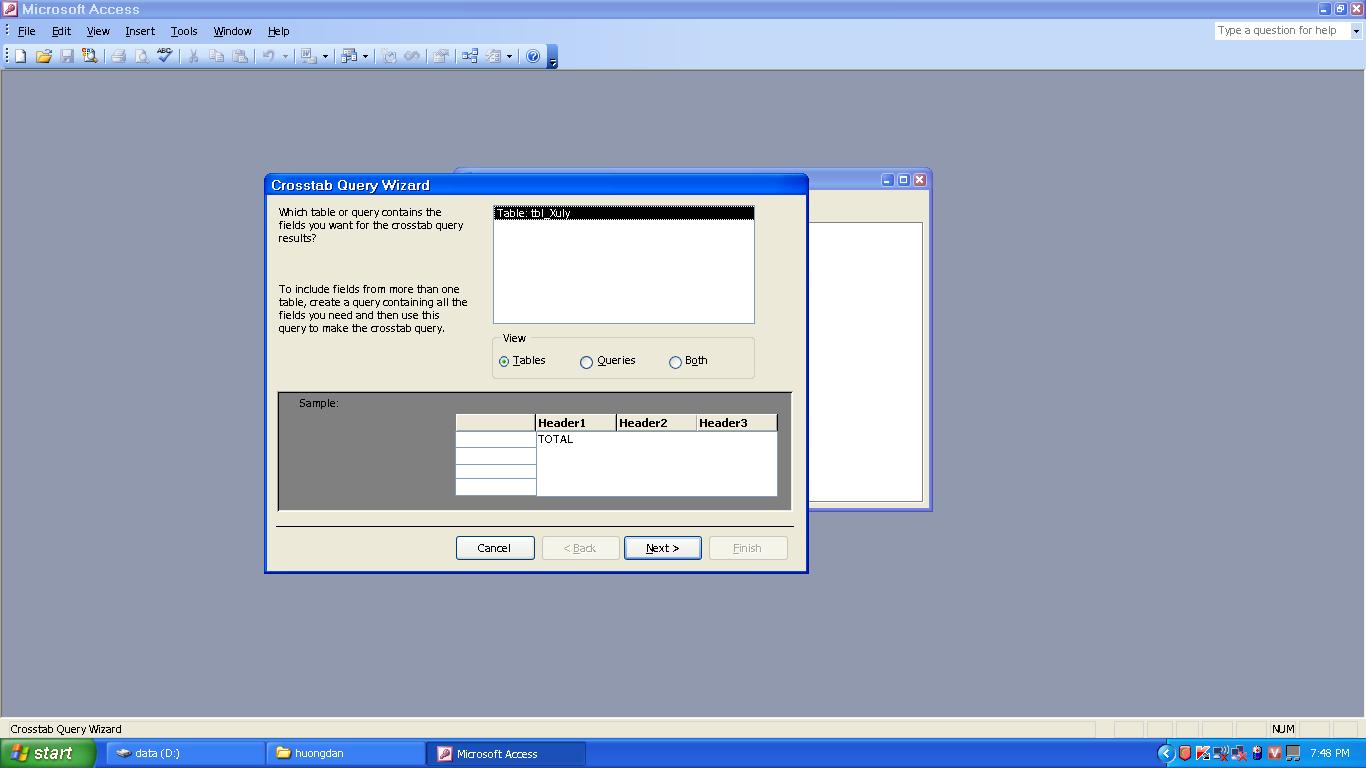Minimize the background database window
Viewport: 1366px width, 768px height.
tap(887, 180)
